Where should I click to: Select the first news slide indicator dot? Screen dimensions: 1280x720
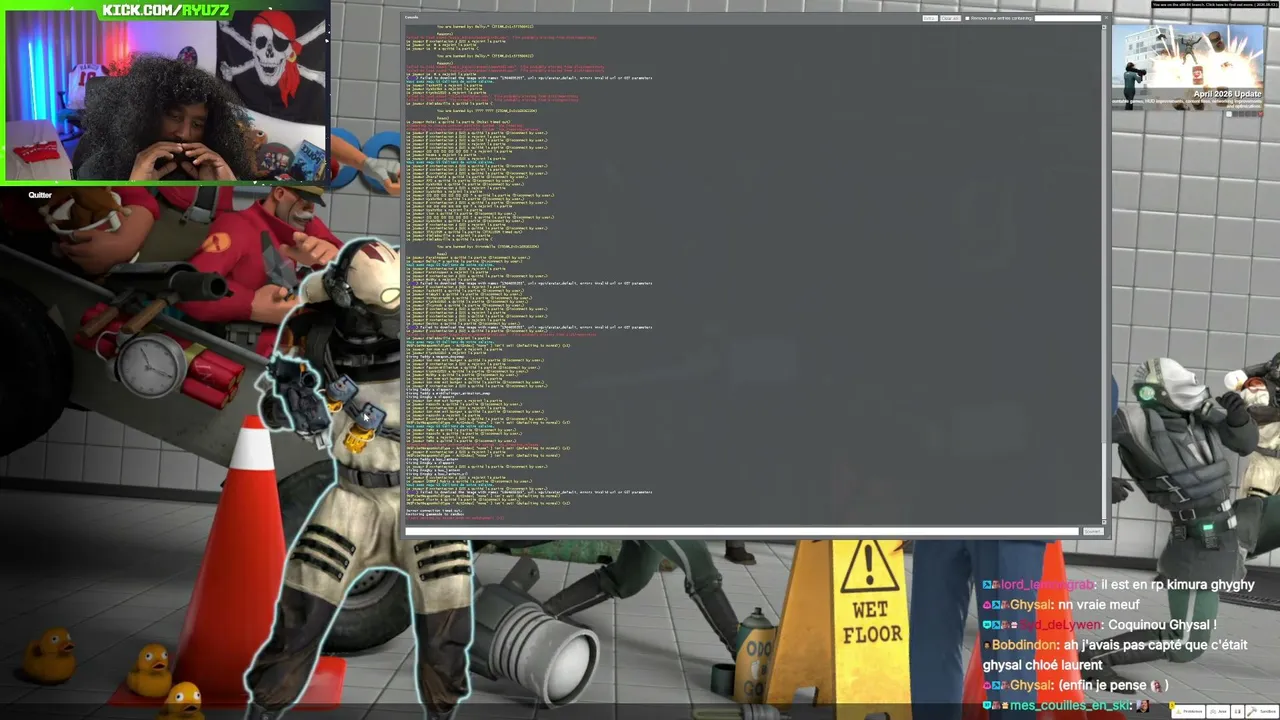point(1230,113)
